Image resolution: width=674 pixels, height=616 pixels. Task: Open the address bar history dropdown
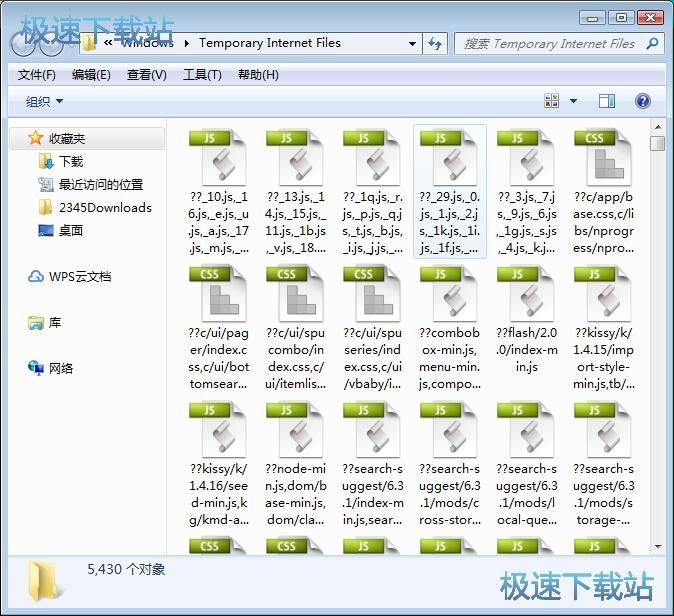(412, 43)
